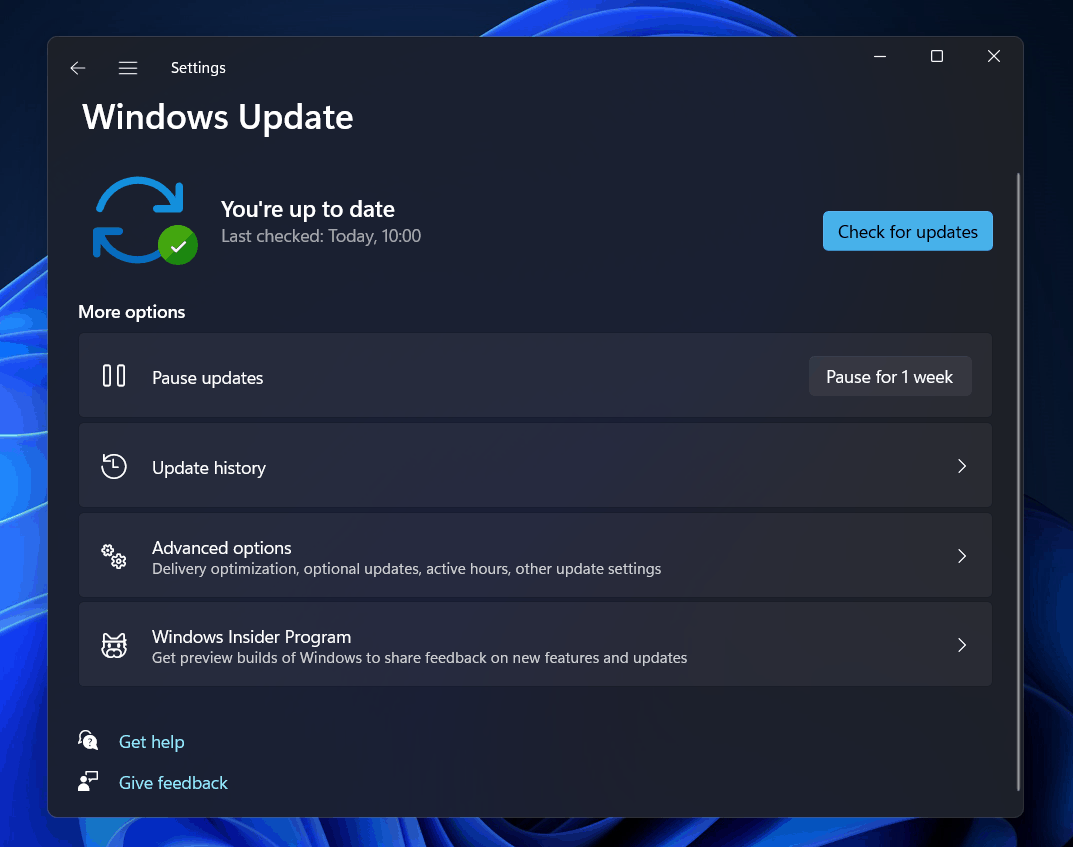Click 'Get preview builds of Windows' description
This screenshot has width=1073, height=847.
click(x=419, y=658)
